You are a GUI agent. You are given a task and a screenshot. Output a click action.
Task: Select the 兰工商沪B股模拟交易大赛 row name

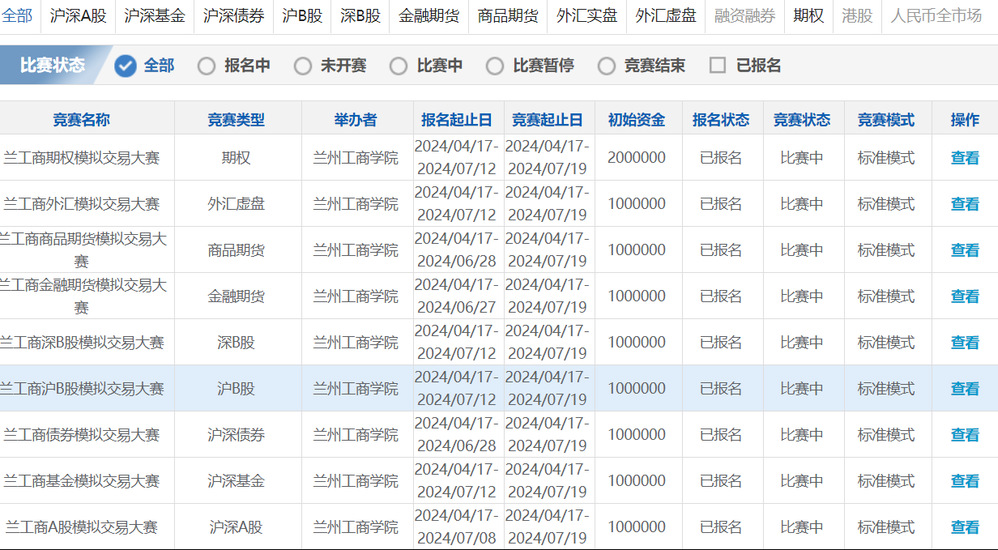coord(82,389)
